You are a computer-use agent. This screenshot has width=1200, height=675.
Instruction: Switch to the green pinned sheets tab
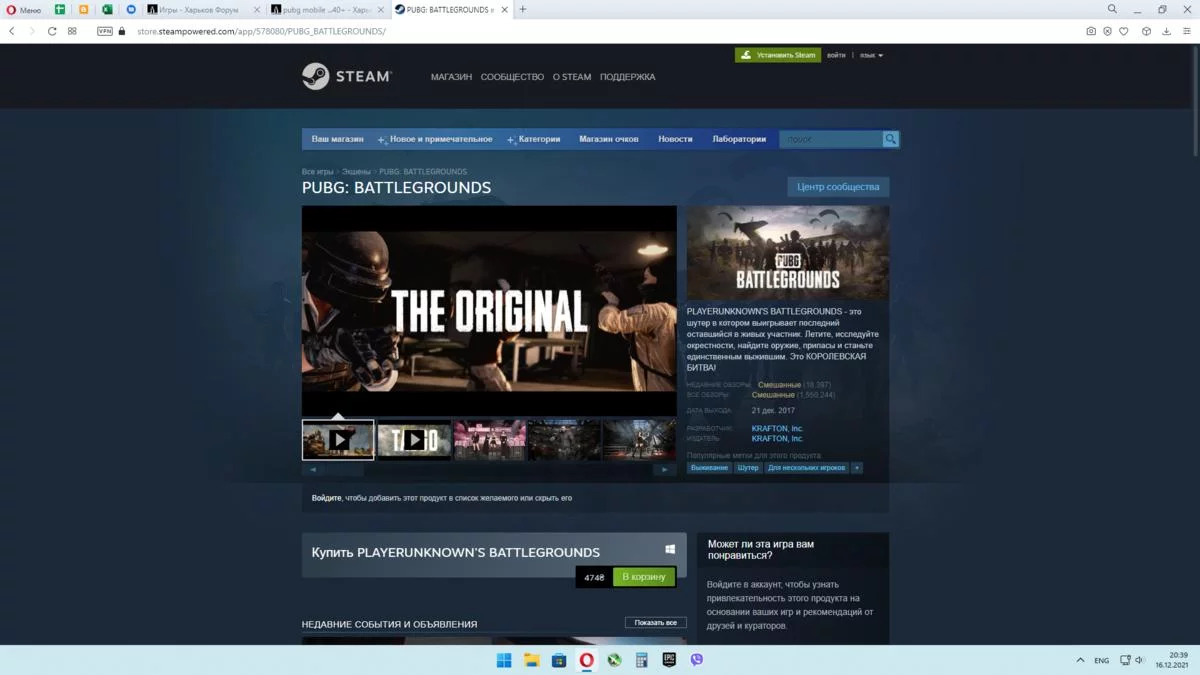click(x=60, y=9)
